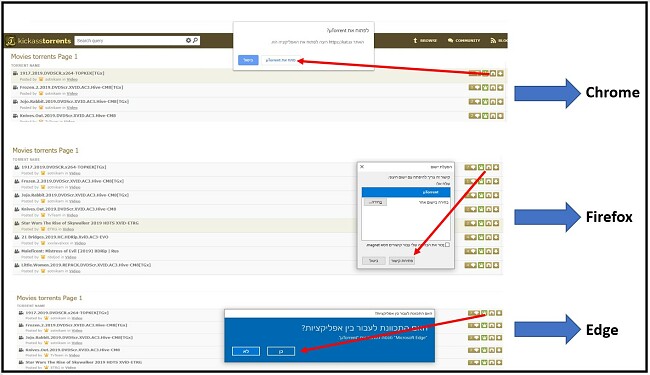Click magnet icon for Jojo.Rabbit in Chrome panel
The image size is (650, 375).
(493, 102)
